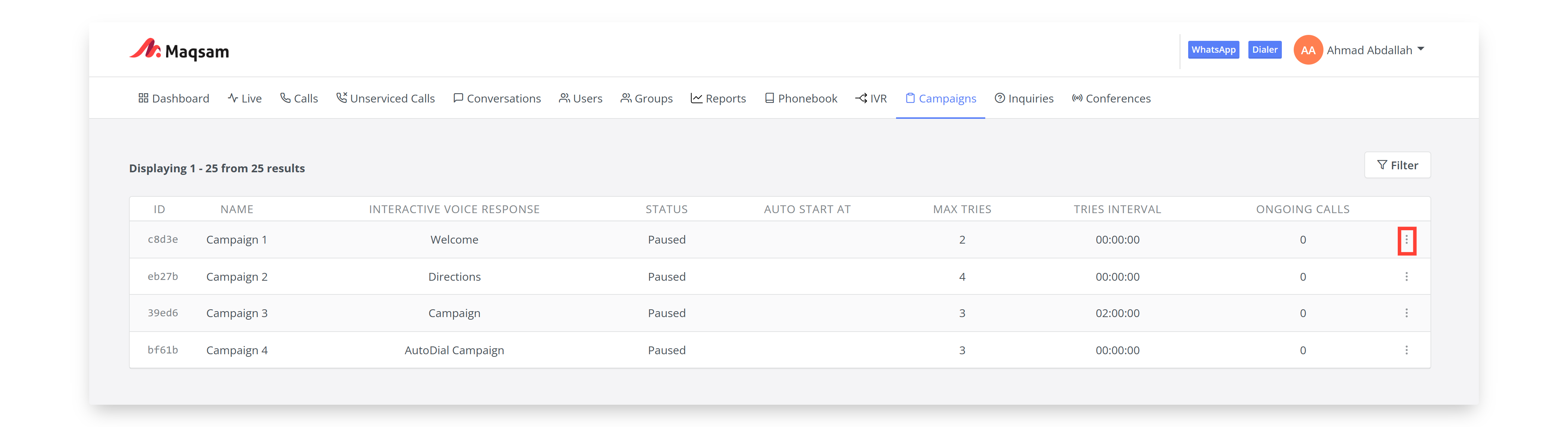Open the three-dot menu for Campaign 1
The height and width of the screenshot is (427, 1568).
coord(1406,240)
